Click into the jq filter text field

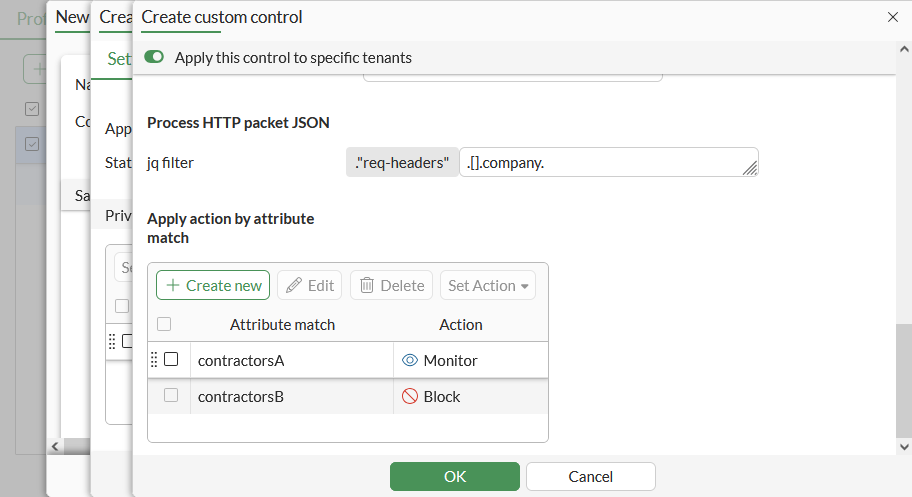(600, 163)
